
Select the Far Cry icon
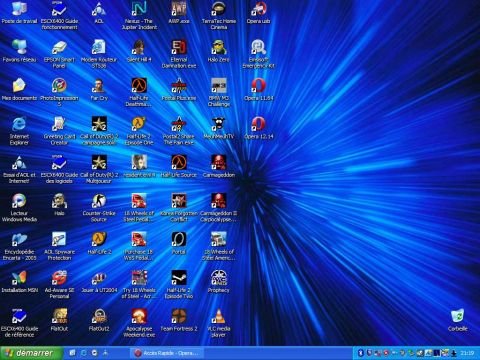[x=99, y=85]
